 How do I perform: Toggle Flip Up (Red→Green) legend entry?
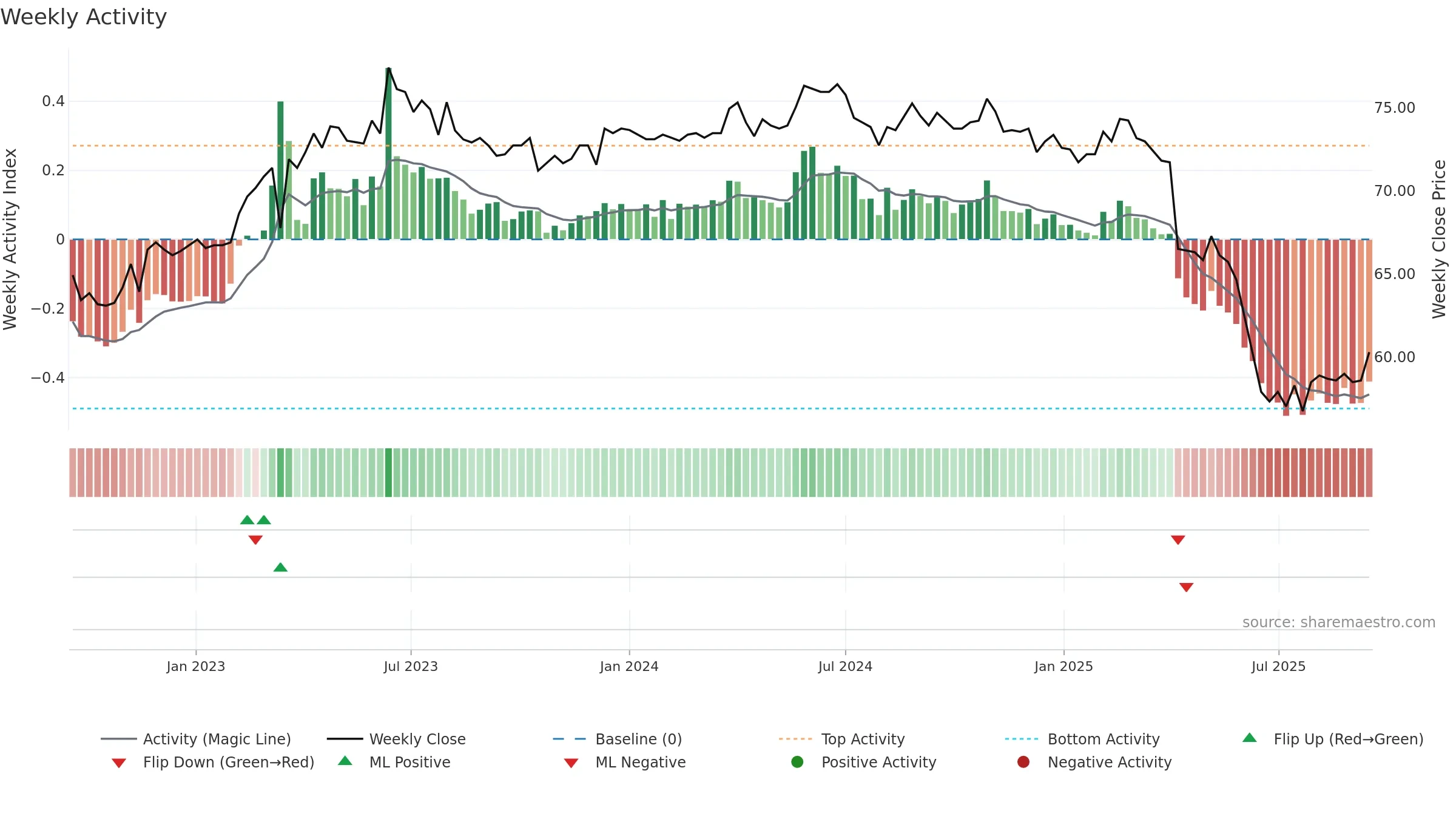(x=1333, y=739)
